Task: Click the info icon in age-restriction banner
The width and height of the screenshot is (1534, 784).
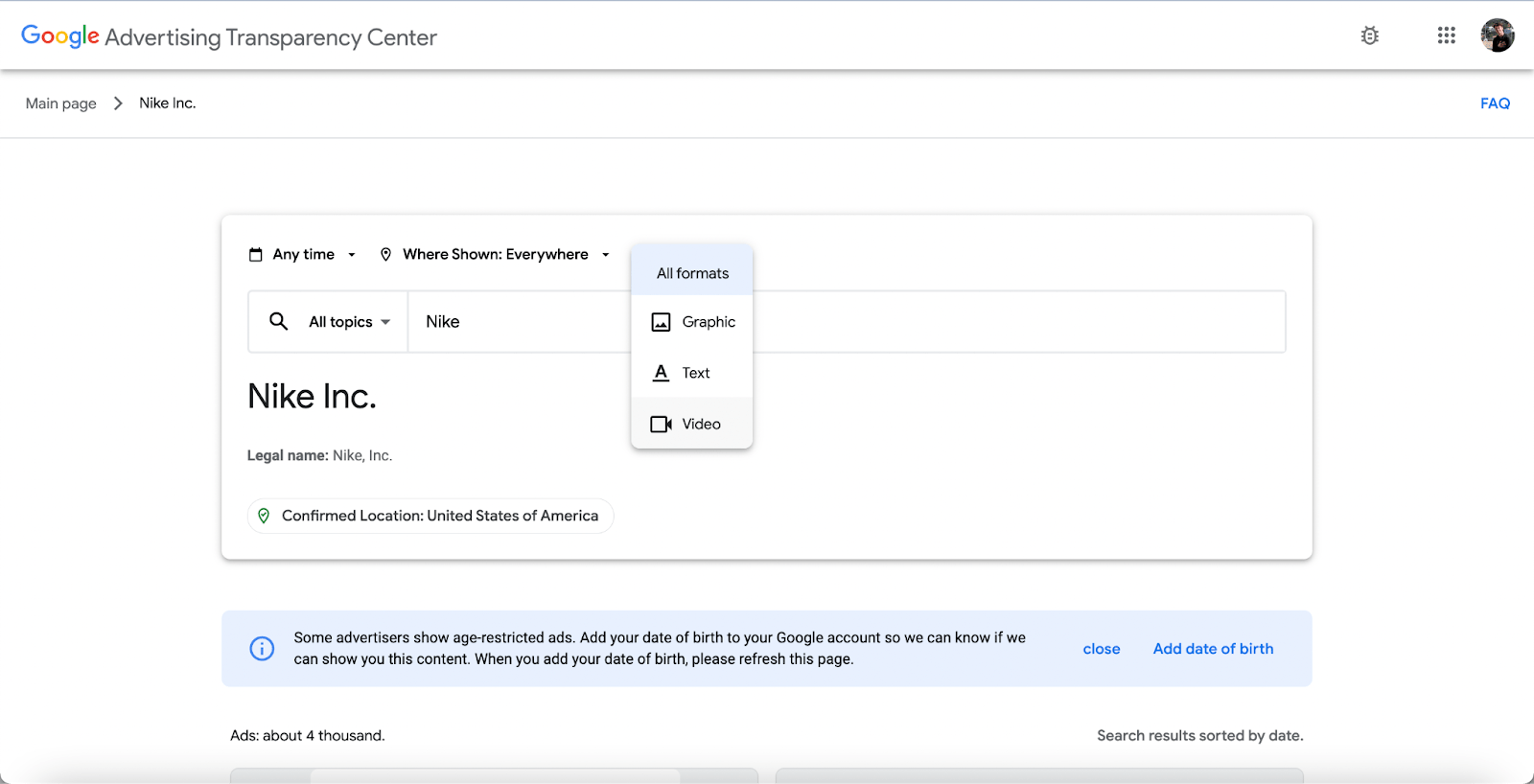Action: point(262,649)
